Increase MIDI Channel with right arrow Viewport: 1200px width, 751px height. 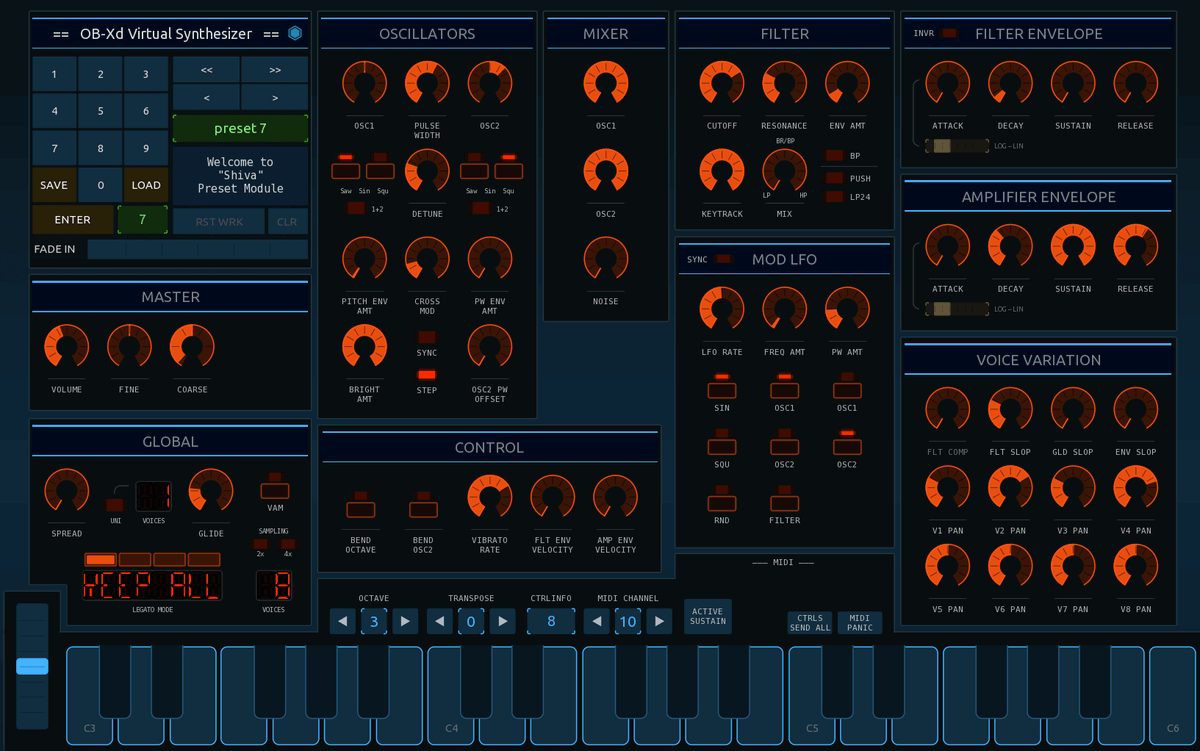(x=659, y=622)
